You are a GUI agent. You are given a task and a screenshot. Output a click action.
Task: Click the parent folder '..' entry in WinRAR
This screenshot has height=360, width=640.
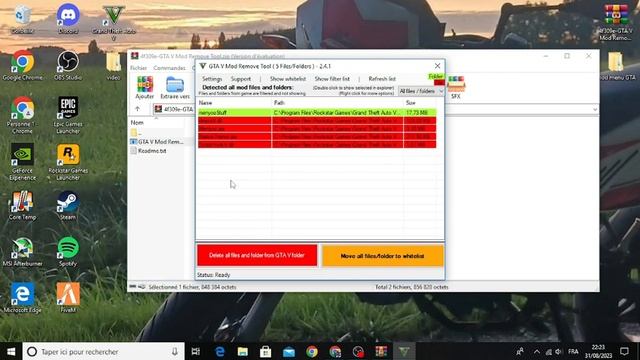pos(136,133)
